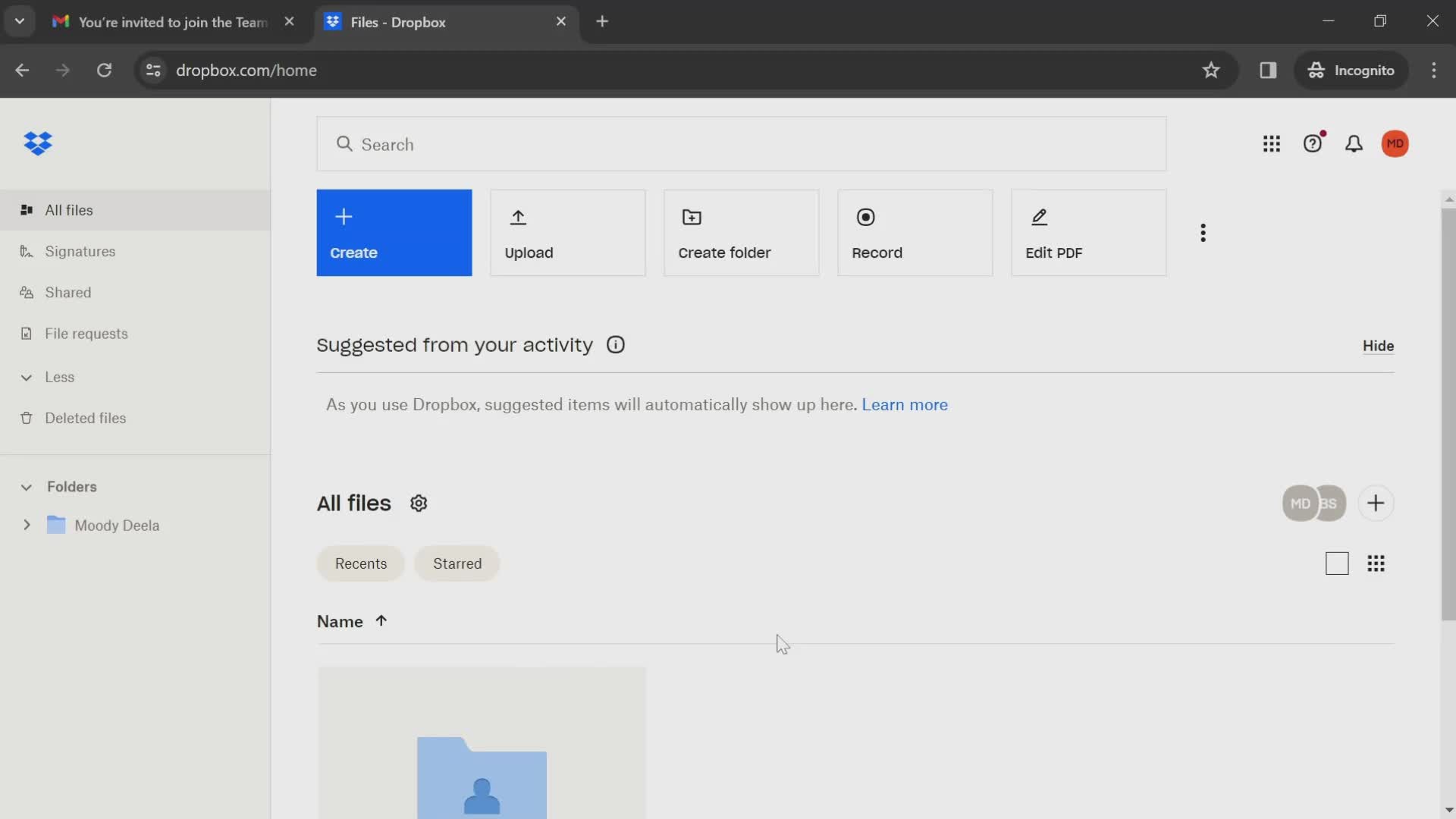Click the Shared people icon

click(27, 293)
